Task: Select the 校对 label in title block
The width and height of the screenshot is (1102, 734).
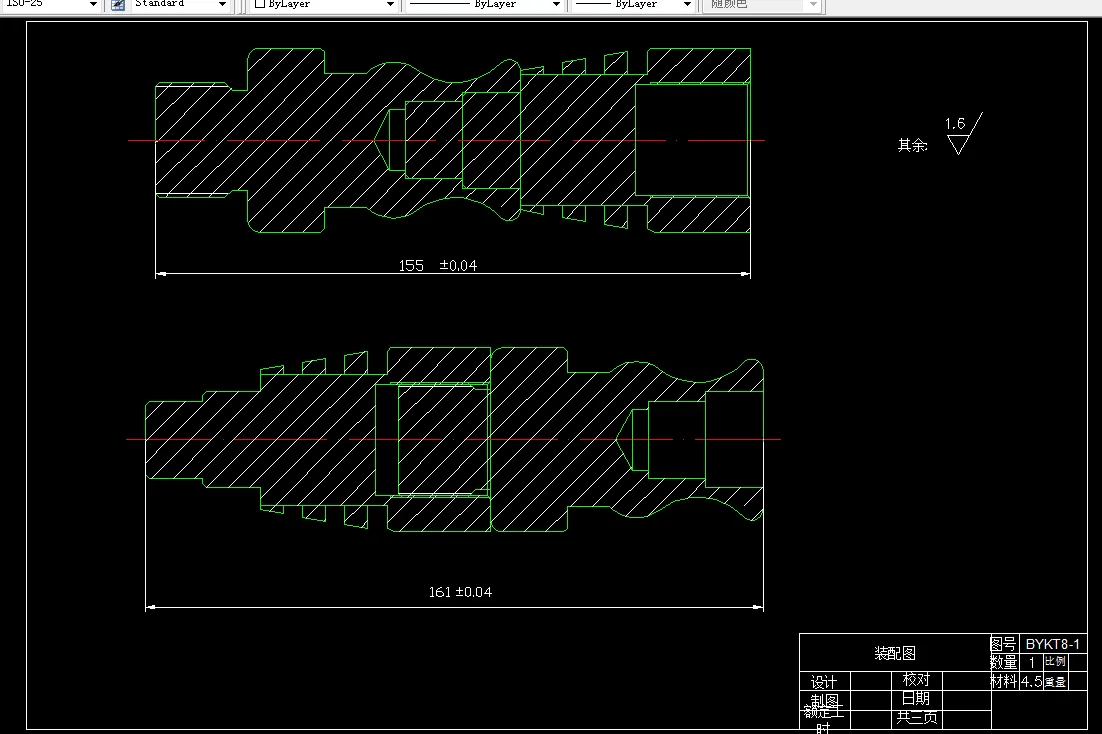Action: [916, 679]
